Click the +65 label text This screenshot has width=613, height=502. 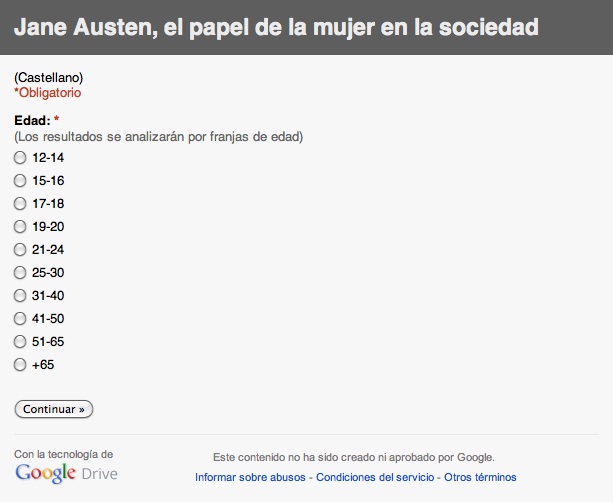click(x=43, y=365)
